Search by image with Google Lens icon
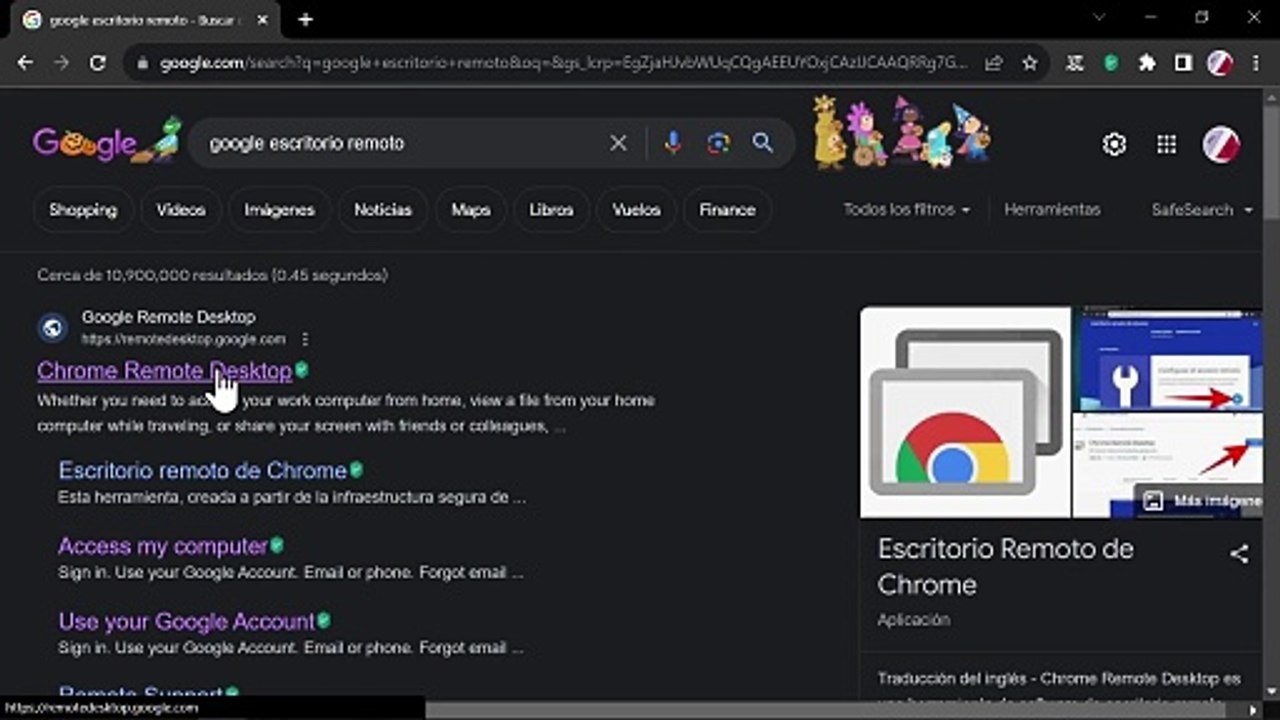1280x720 pixels. [x=718, y=143]
